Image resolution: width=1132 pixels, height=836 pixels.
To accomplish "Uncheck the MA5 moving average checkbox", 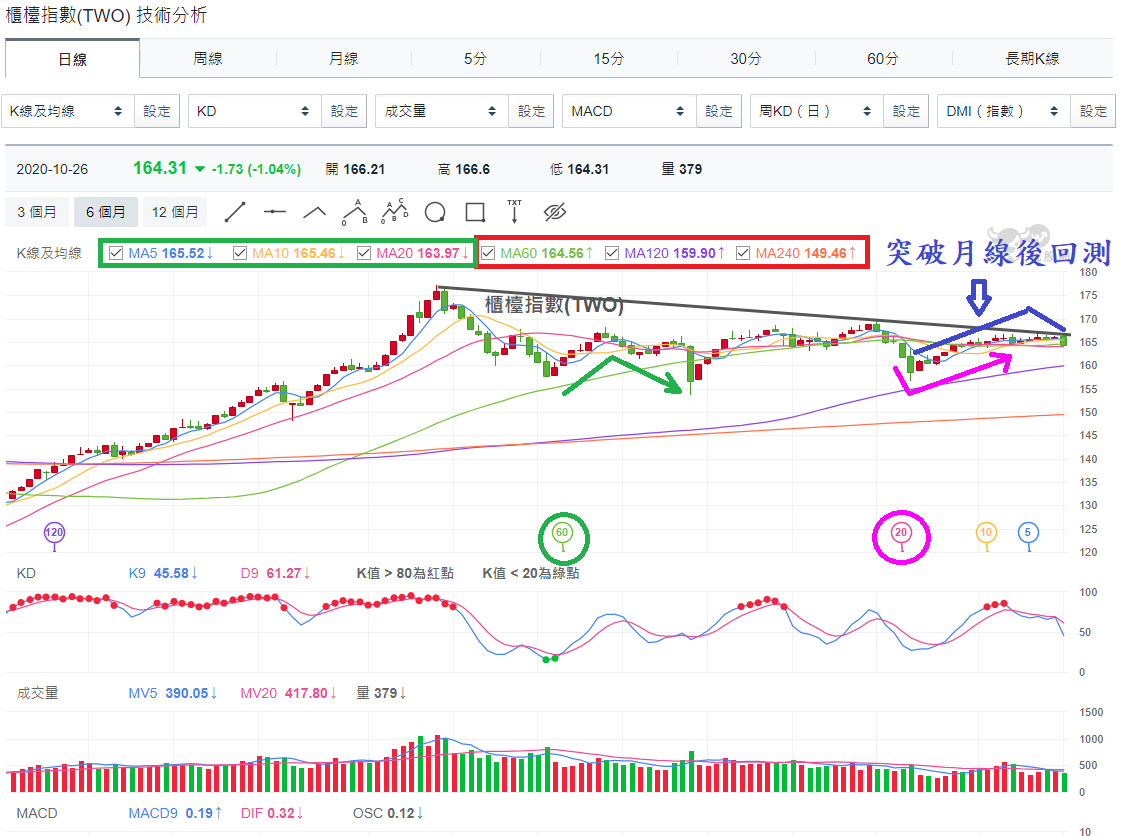I will (x=116, y=253).
